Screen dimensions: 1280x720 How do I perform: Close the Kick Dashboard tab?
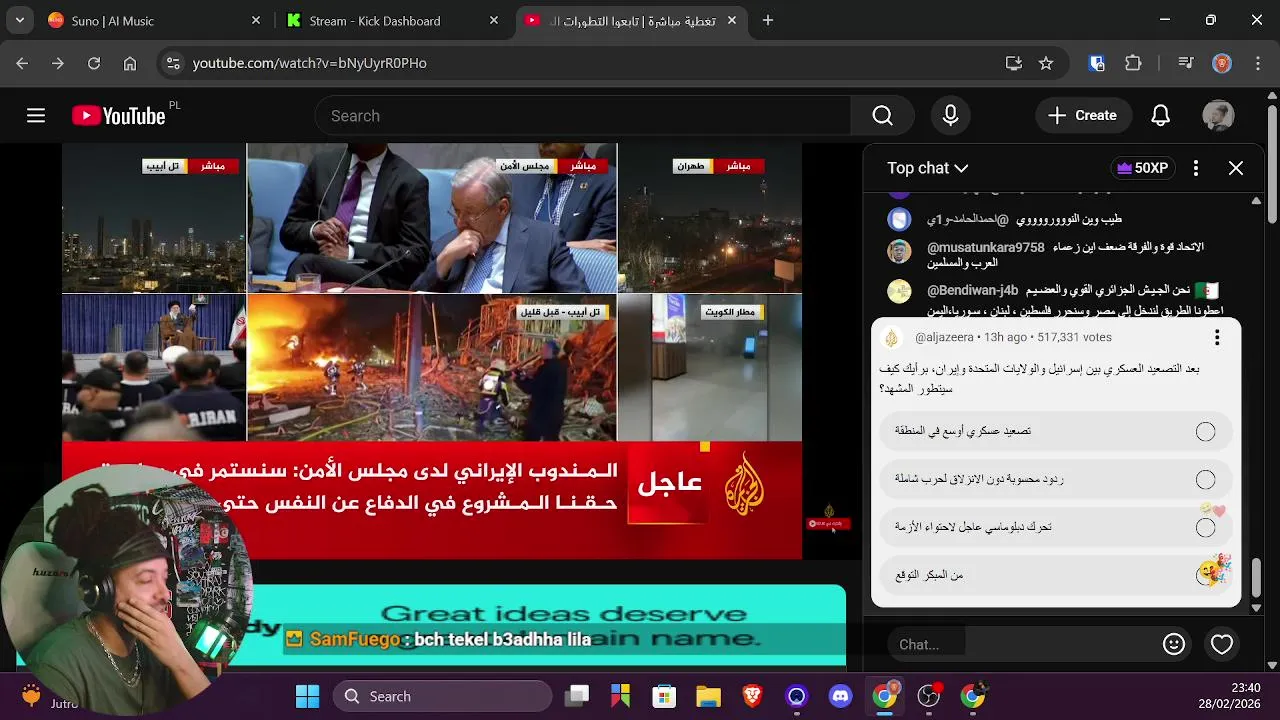click(x=494, y=20)
